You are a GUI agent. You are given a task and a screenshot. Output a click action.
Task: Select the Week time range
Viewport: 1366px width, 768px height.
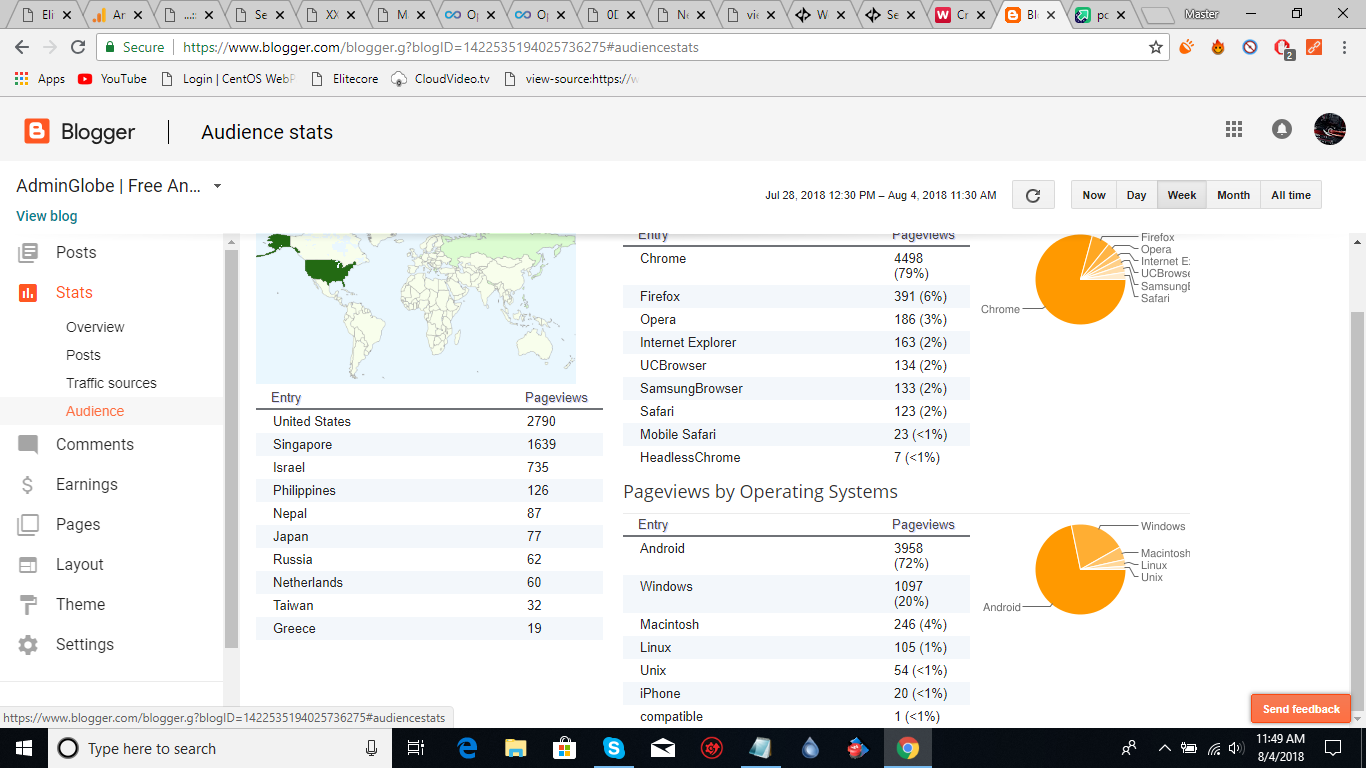(1182, 195)
